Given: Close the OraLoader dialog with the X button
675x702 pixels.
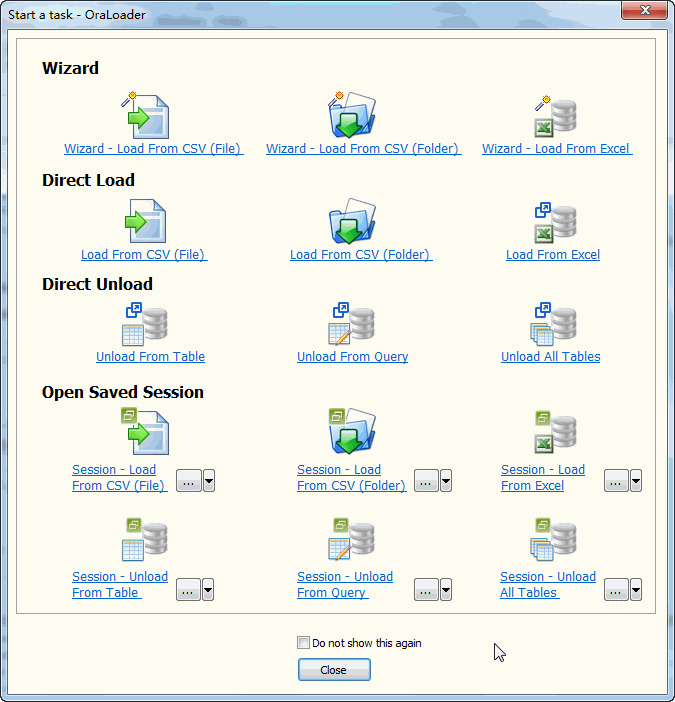Looking at the screenshot, I should [x=645, y=10].
